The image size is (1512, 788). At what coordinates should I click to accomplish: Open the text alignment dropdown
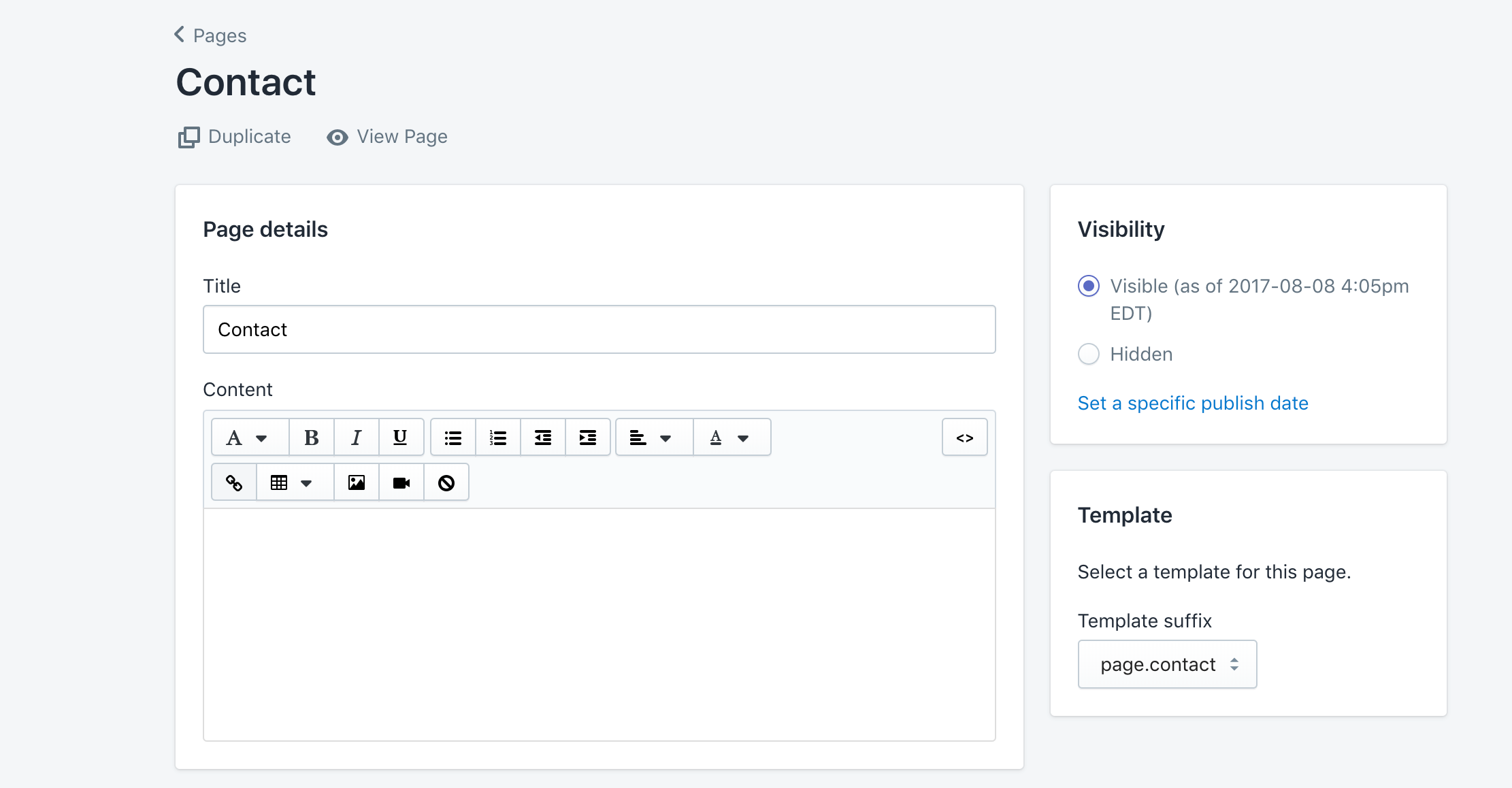(x=654, y=438)
